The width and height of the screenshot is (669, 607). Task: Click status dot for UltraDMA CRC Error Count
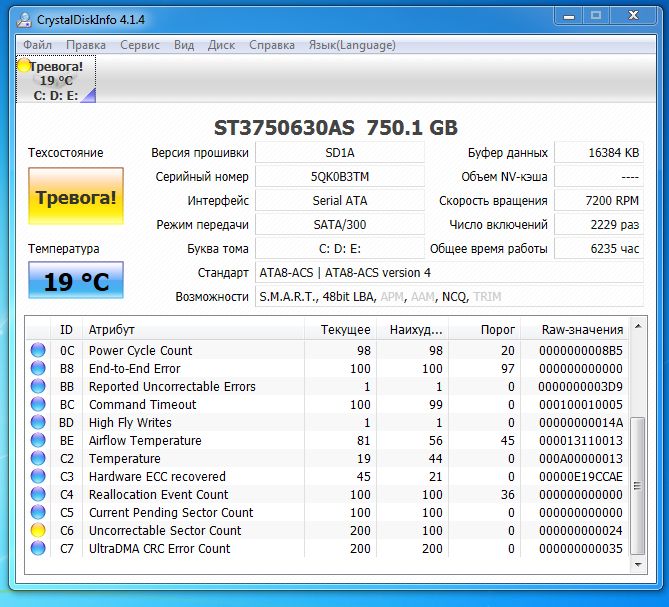click(38, 548)
